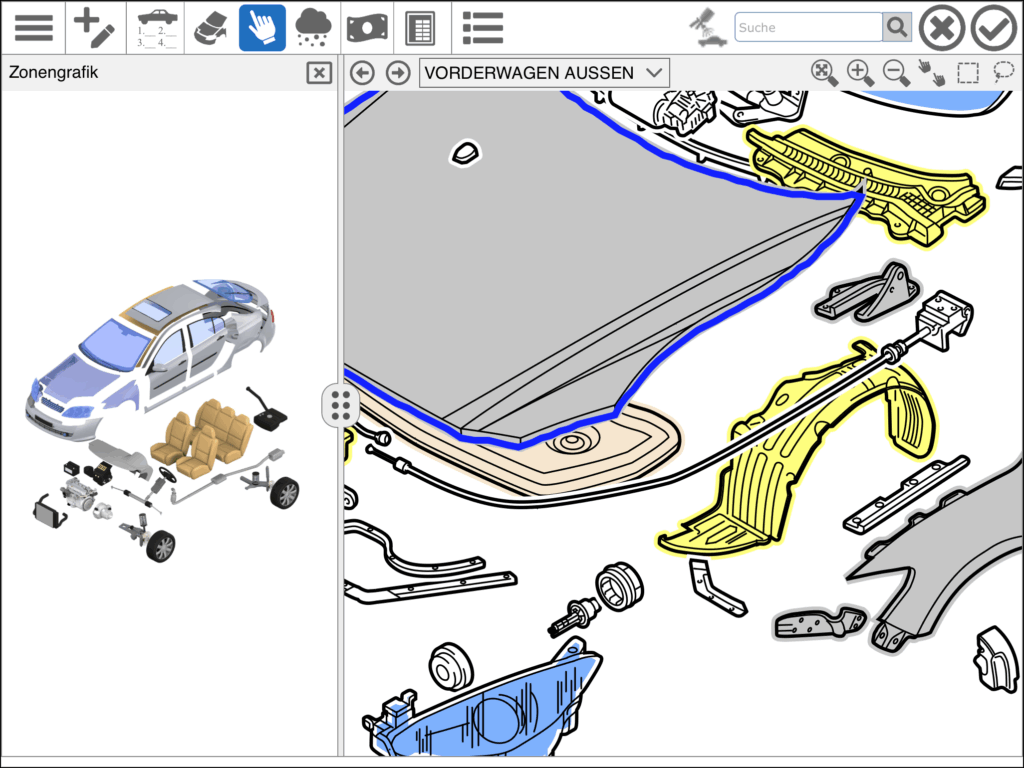This screenshot has width=1024, height=768.
Task: Click the hail damage cloud icon
Action: [314, 28]
